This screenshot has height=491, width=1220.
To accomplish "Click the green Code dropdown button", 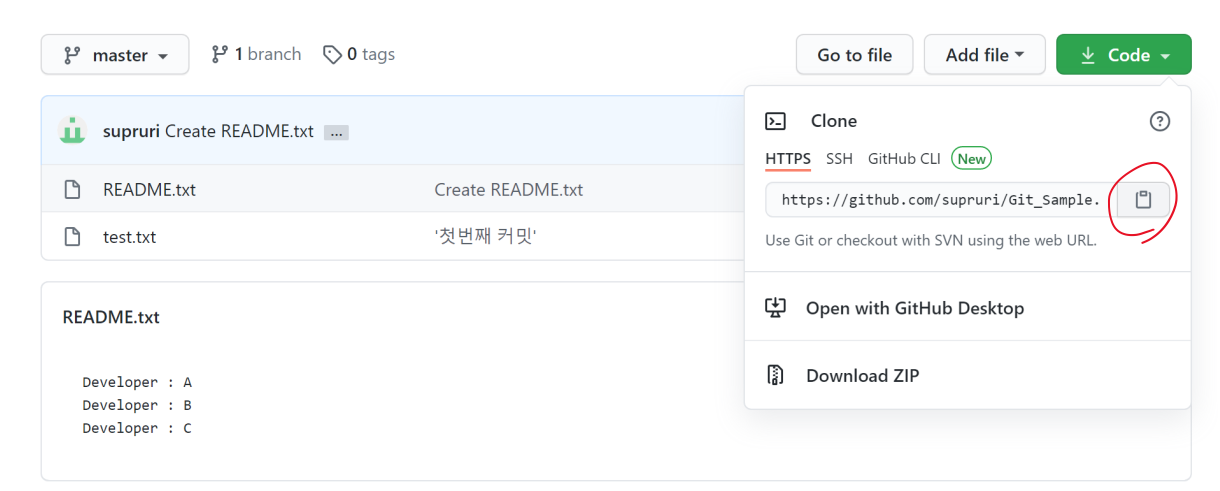I will click(x=1124, y=55).
